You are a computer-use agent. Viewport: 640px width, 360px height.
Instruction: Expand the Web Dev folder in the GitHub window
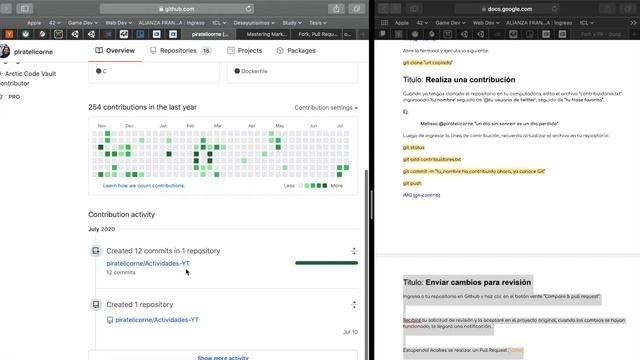(118, 23)
